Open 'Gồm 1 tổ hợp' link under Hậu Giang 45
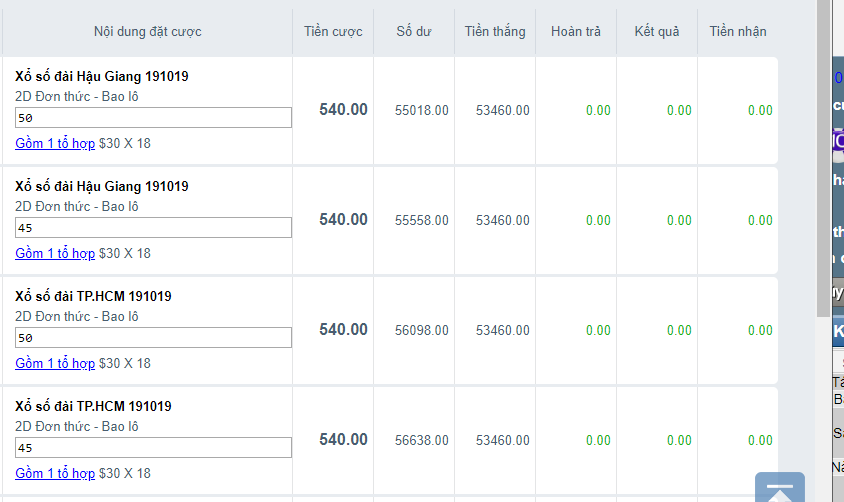Image resolution: width=844 pixels, height=502 pixels. 55,254
